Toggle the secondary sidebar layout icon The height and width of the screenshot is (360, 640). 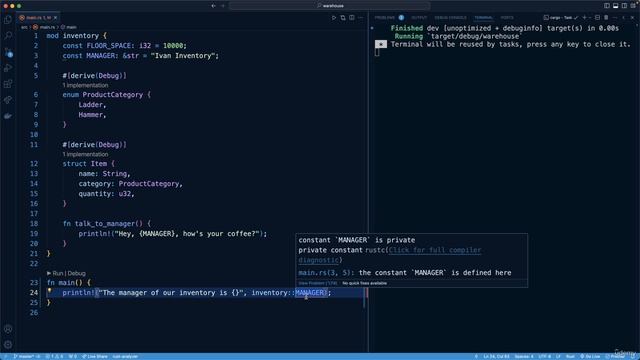tap(624, 6)
